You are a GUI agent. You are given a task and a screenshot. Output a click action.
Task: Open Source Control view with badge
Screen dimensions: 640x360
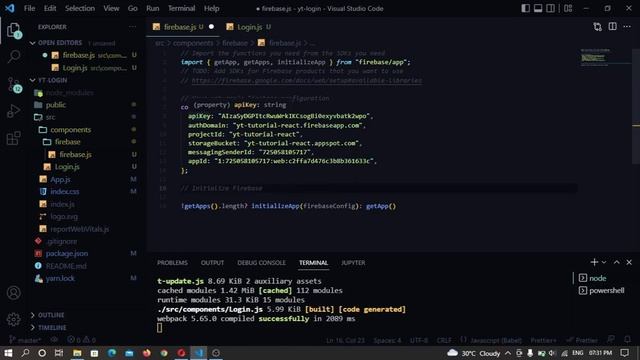[14, 84]
